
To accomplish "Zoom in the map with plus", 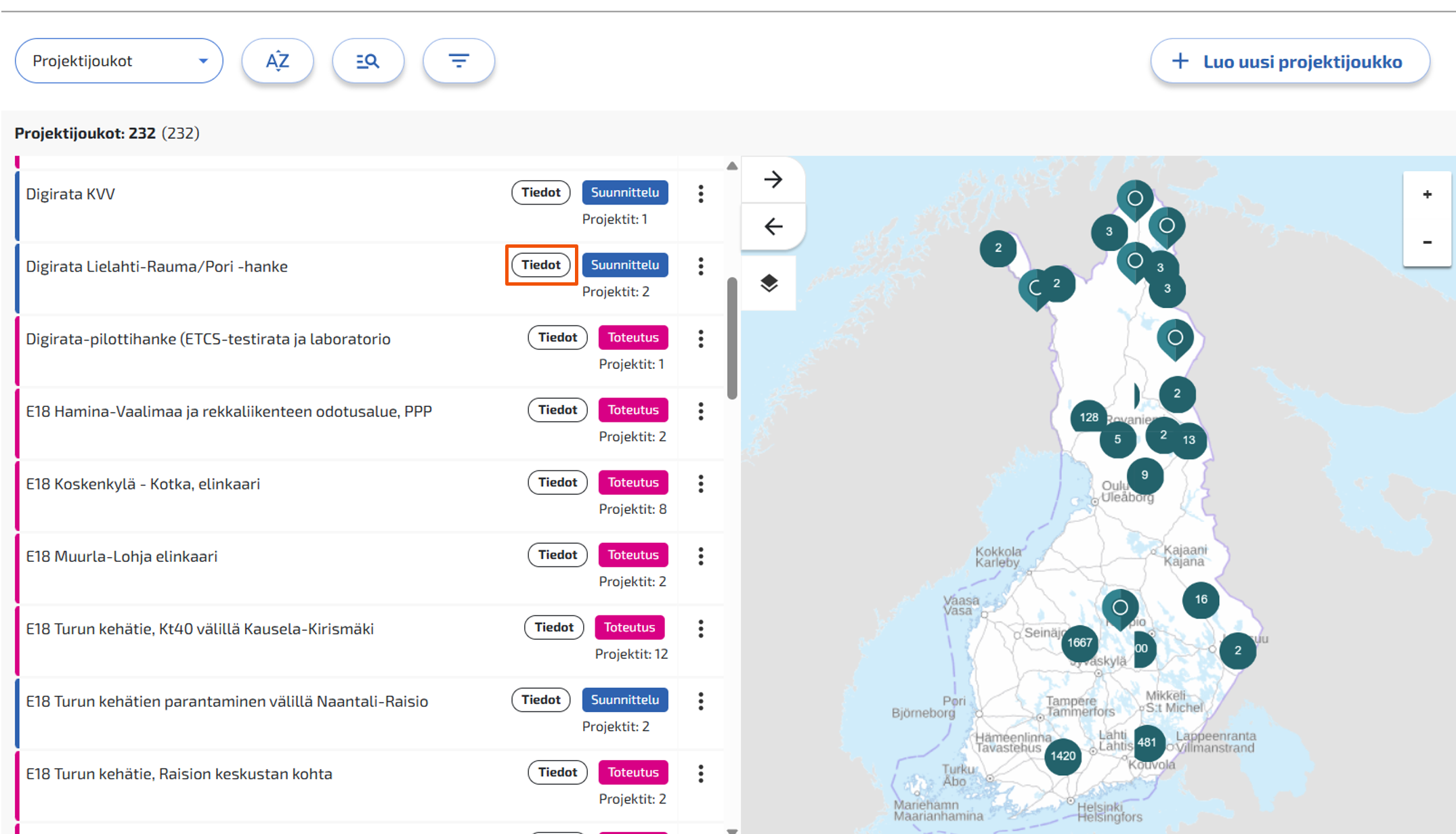I will coord(1427,194).
